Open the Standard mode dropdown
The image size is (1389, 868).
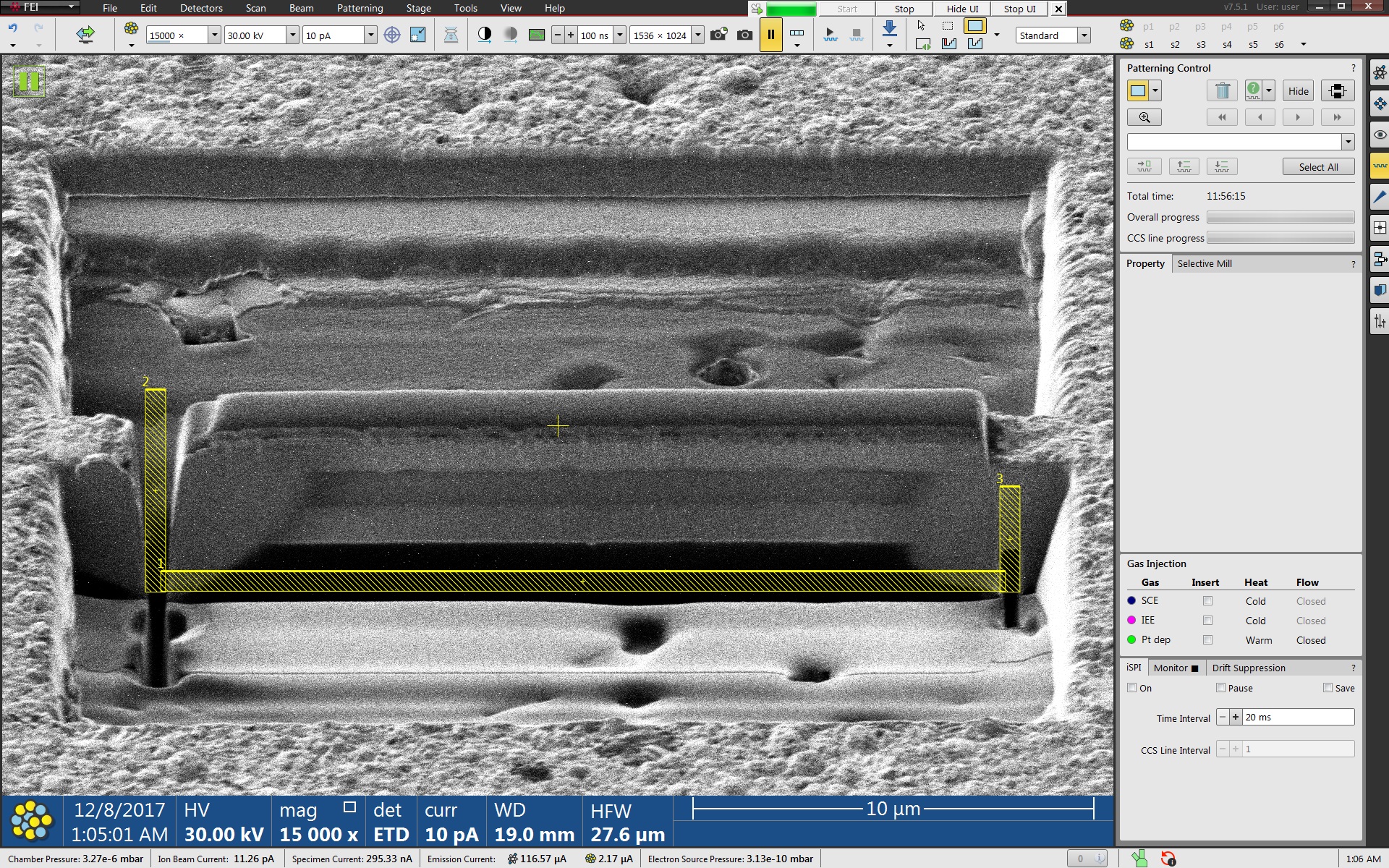tap(1084, 35)
